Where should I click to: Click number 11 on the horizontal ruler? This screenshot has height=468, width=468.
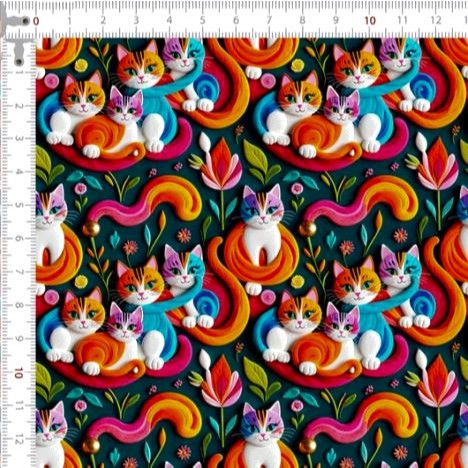403,21
